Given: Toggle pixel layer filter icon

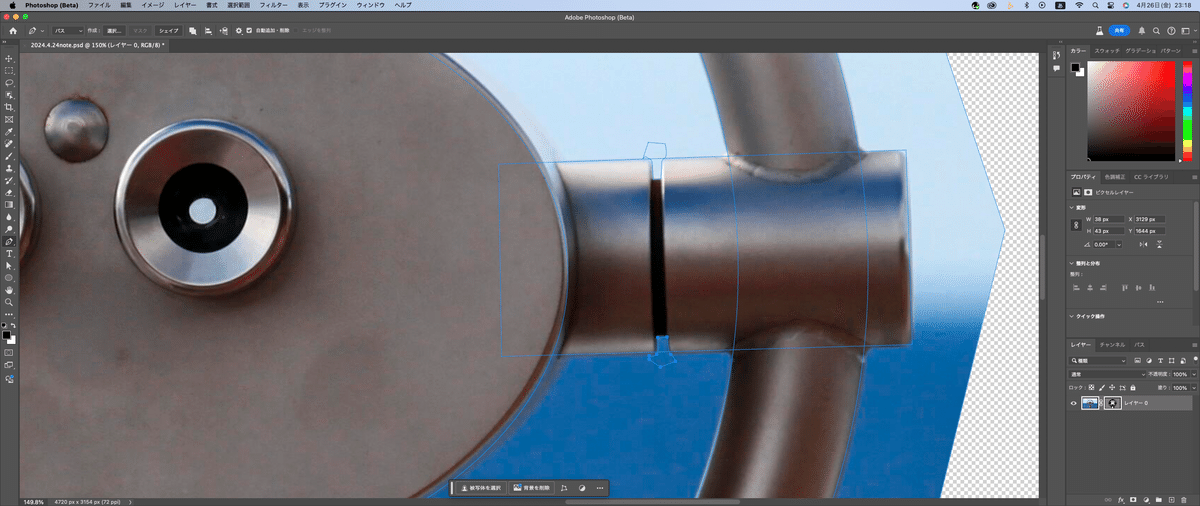Looking at the screenshot, I should pos(1137,360).
